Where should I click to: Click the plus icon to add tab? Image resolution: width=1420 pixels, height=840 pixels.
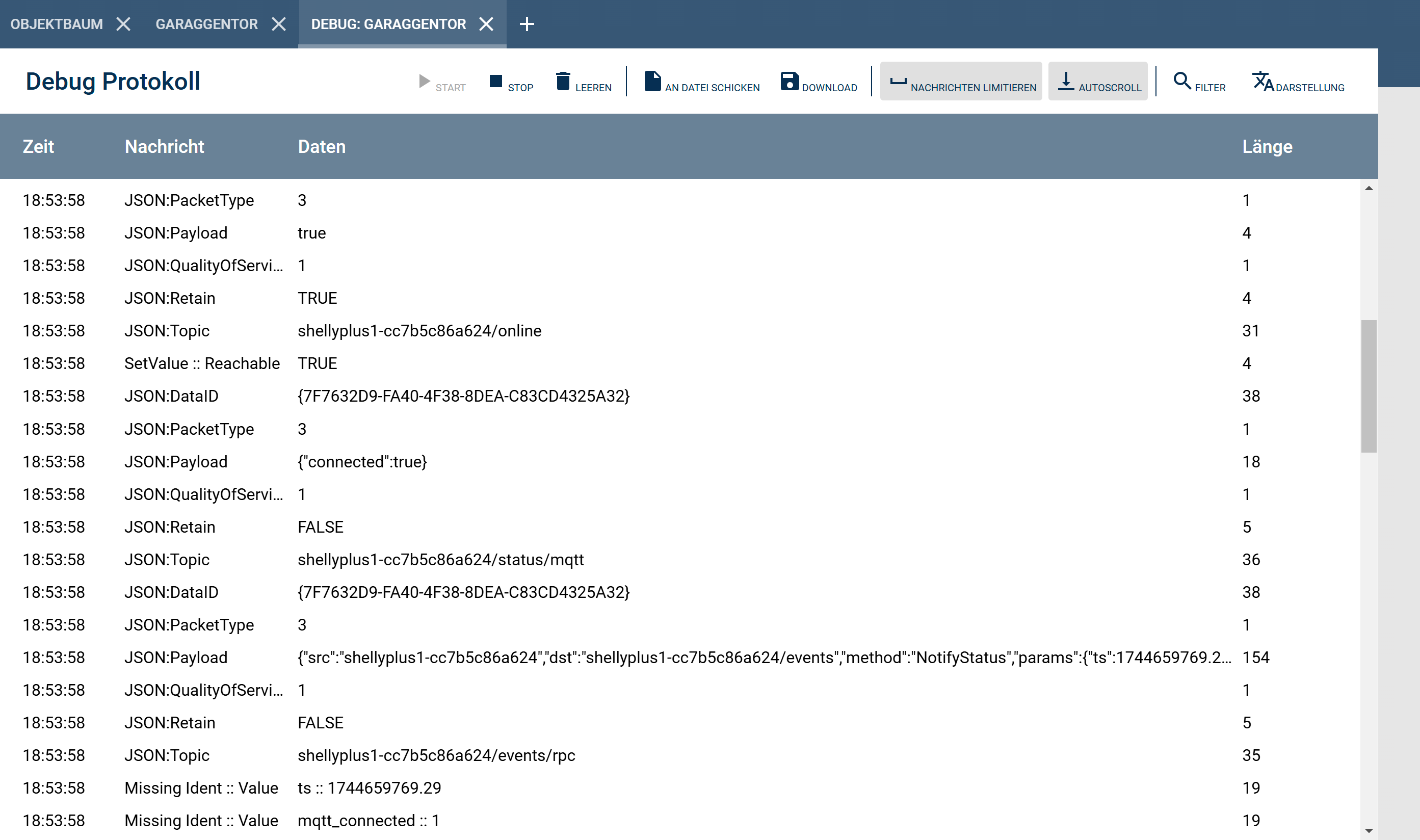(527, 24)
